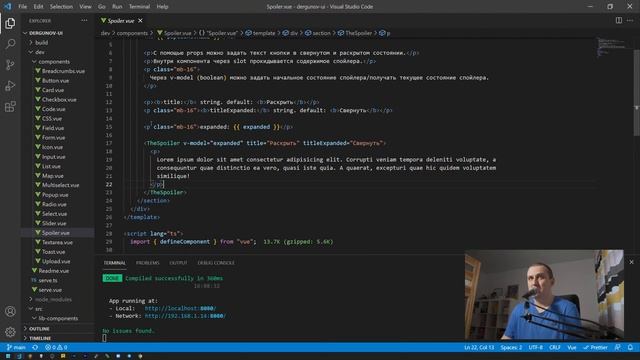Expand the build folder
The height and width of the screenshot is (360, 640).
pyautogui.click(x=41, y=42)
